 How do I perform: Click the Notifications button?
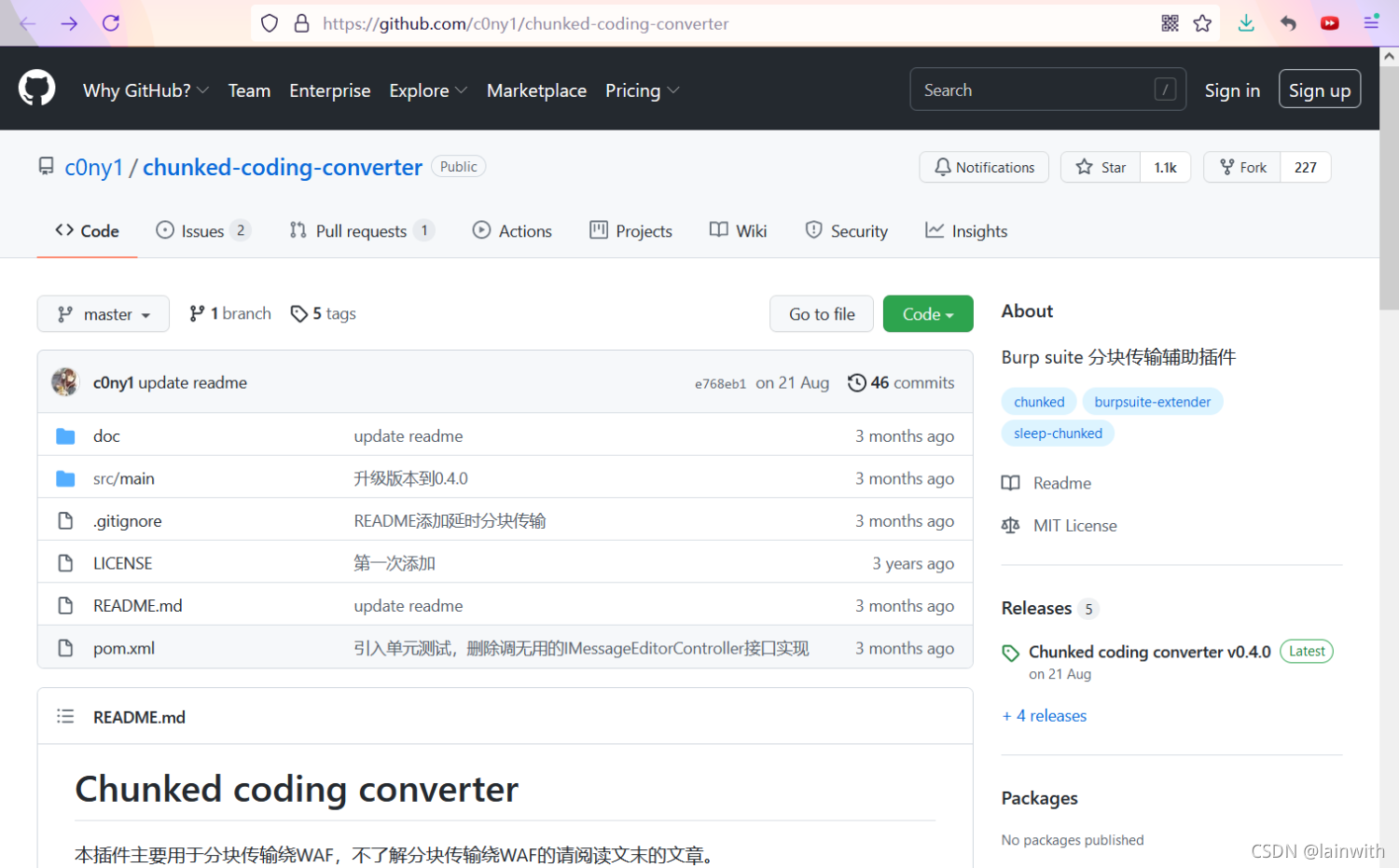984,167
